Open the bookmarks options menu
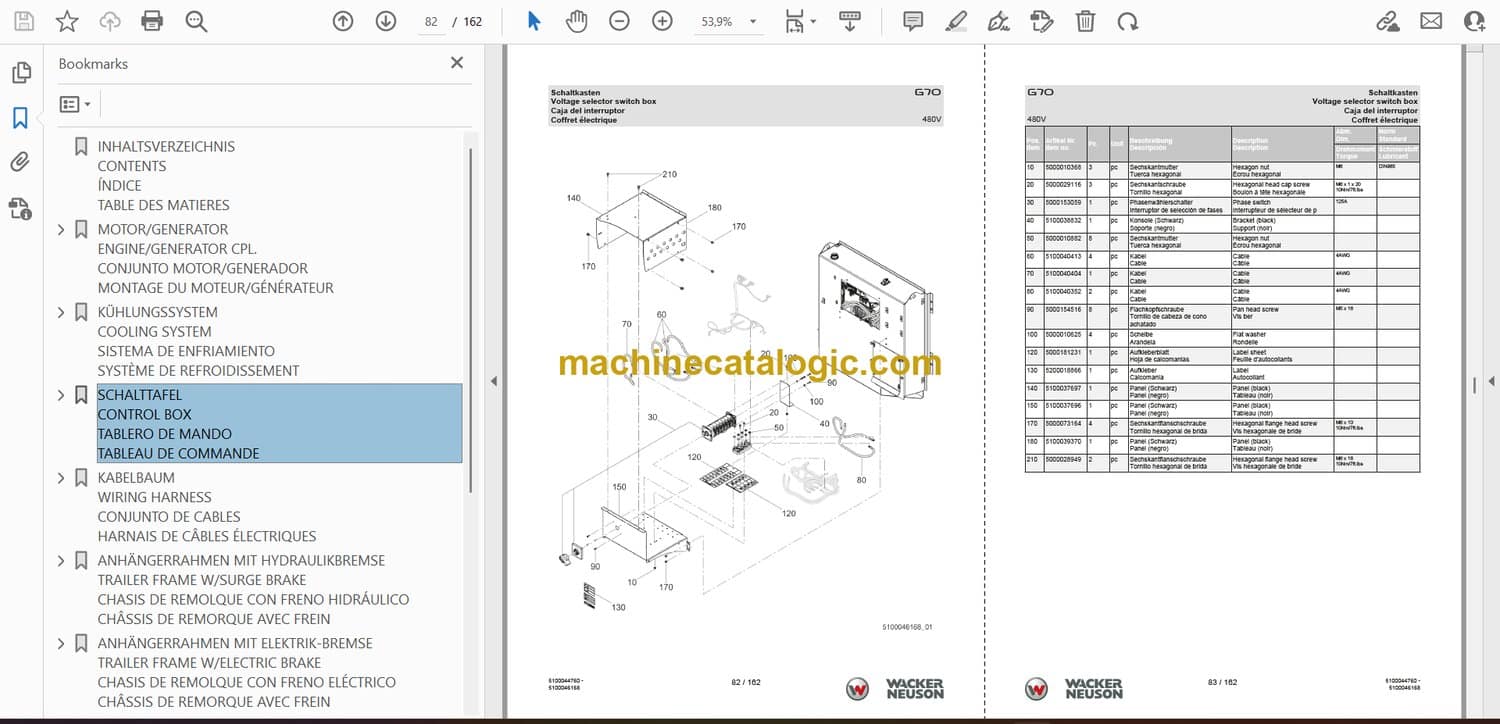Viewport: 1500px width, 724px height. [x=75, y=104]
